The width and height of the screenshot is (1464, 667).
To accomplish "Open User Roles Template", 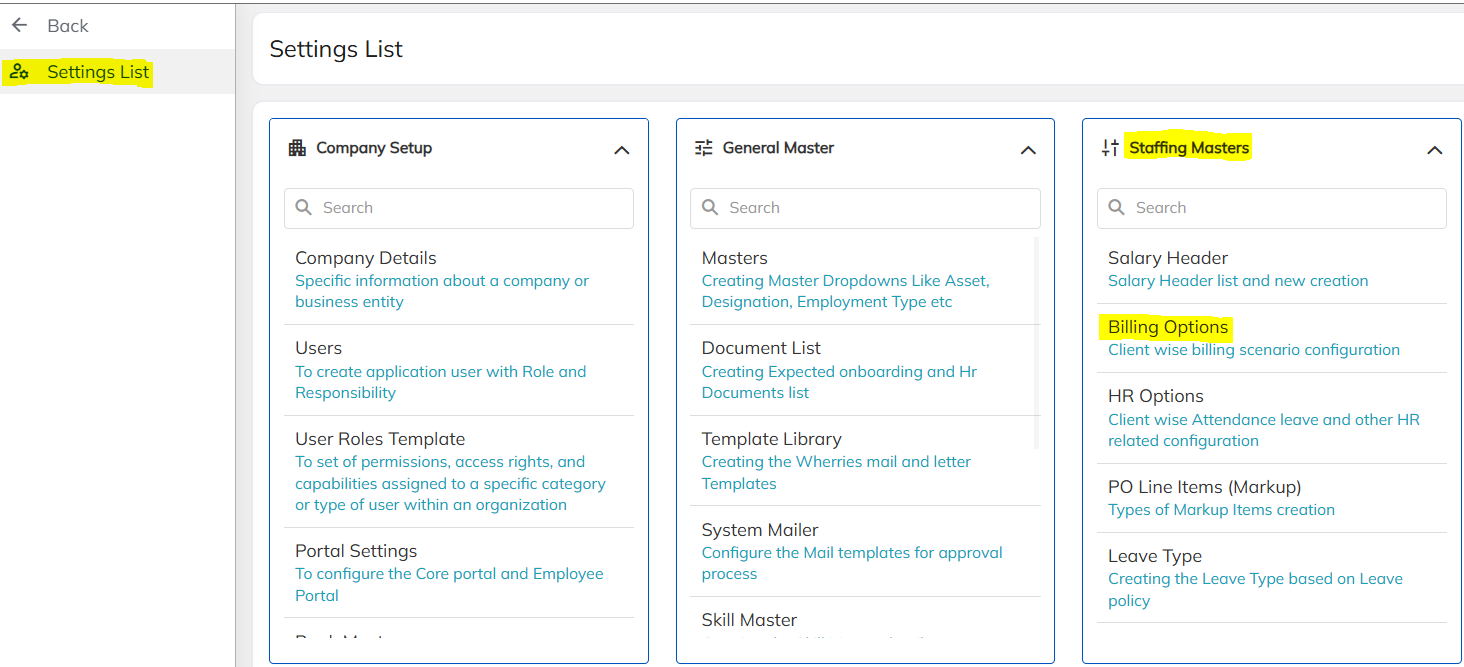I will point(380,439).
